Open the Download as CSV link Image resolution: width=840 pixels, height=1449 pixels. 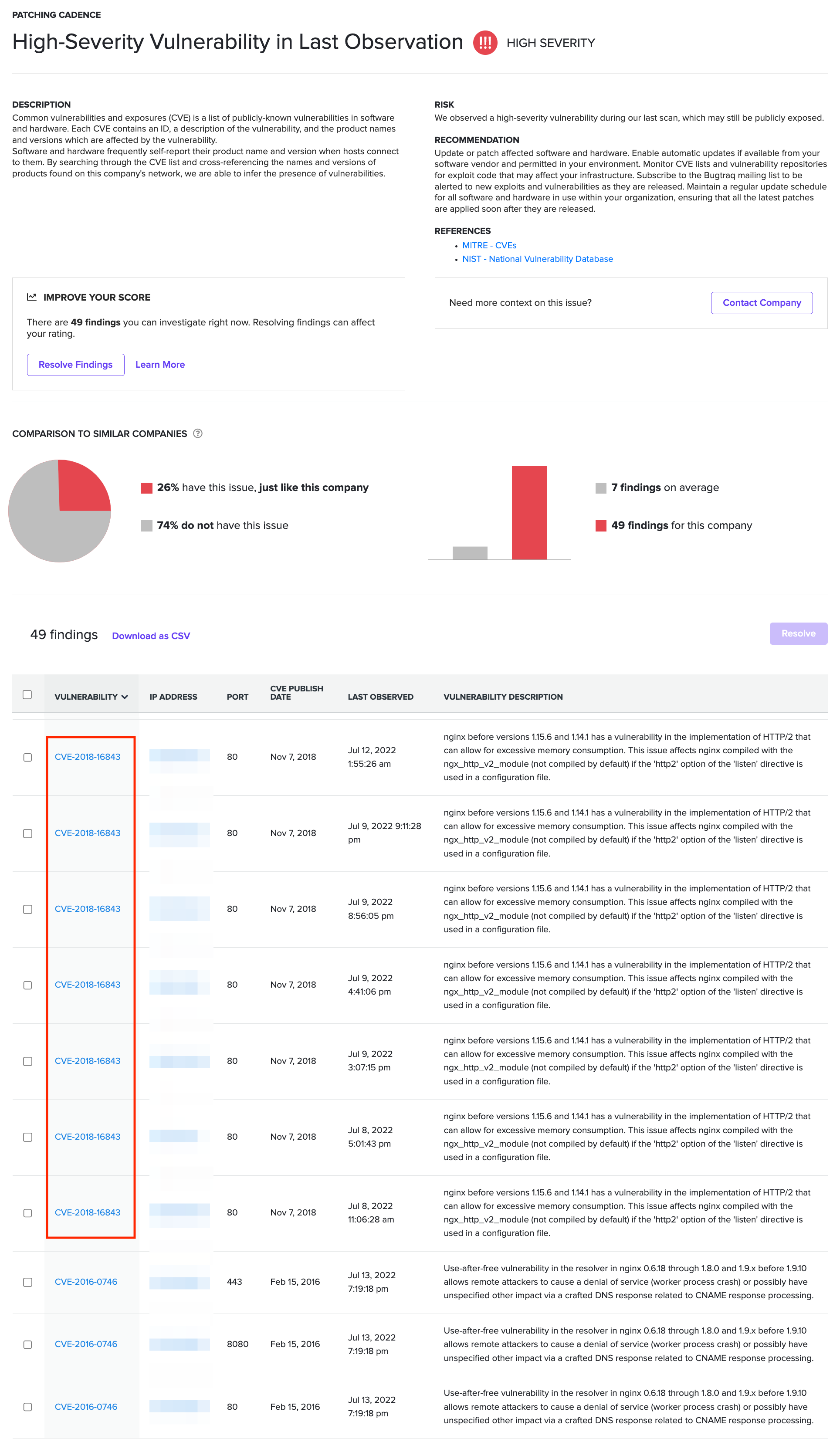pyautogui.click(x=151, y=636)
